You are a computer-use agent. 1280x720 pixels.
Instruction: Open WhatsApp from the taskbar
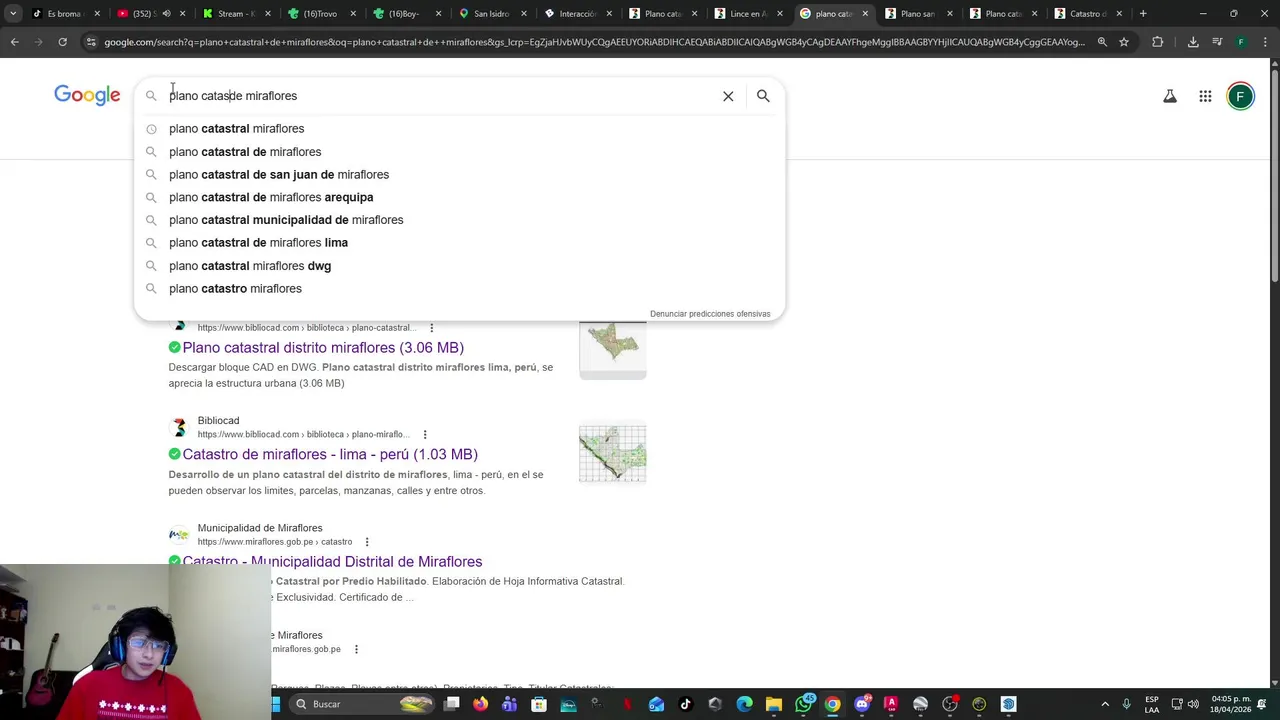pos(804,704)
